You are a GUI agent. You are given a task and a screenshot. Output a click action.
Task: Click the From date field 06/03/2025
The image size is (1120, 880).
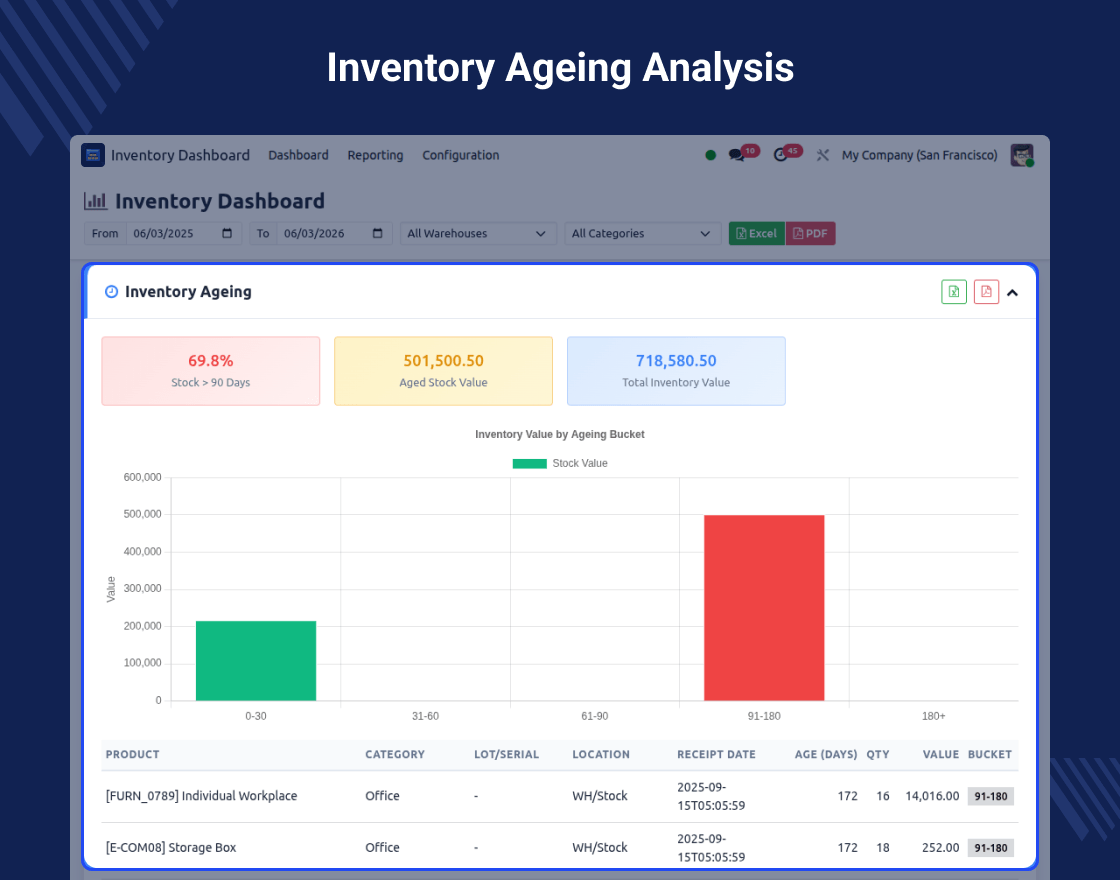pyautogui.click(x=184, y=234)
